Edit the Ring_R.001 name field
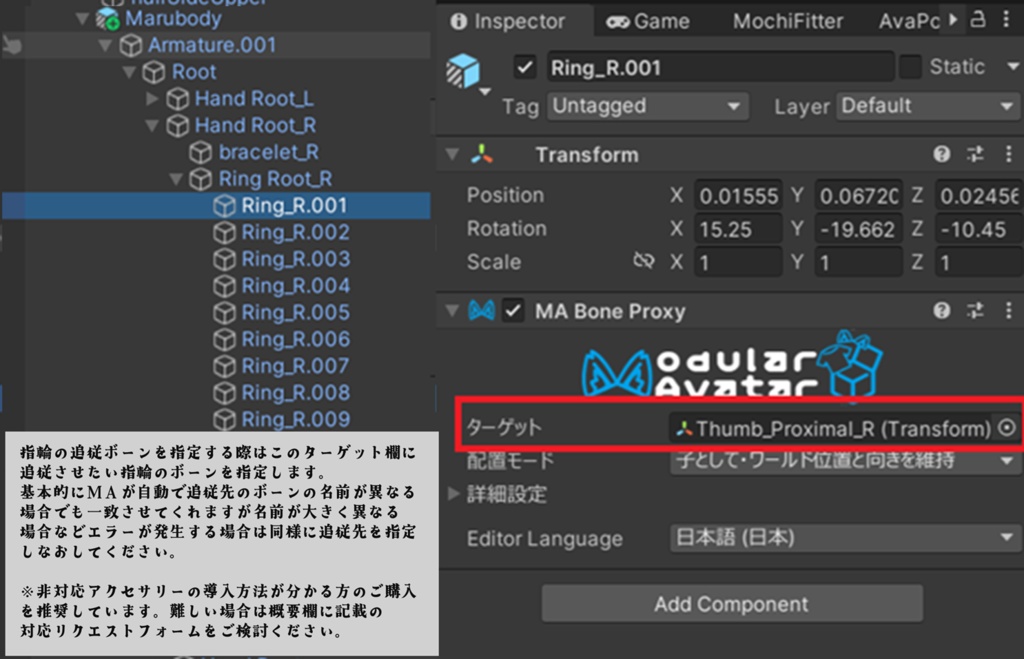The height and width of the screenshot is (659, 1024). [x=720, y=67]
